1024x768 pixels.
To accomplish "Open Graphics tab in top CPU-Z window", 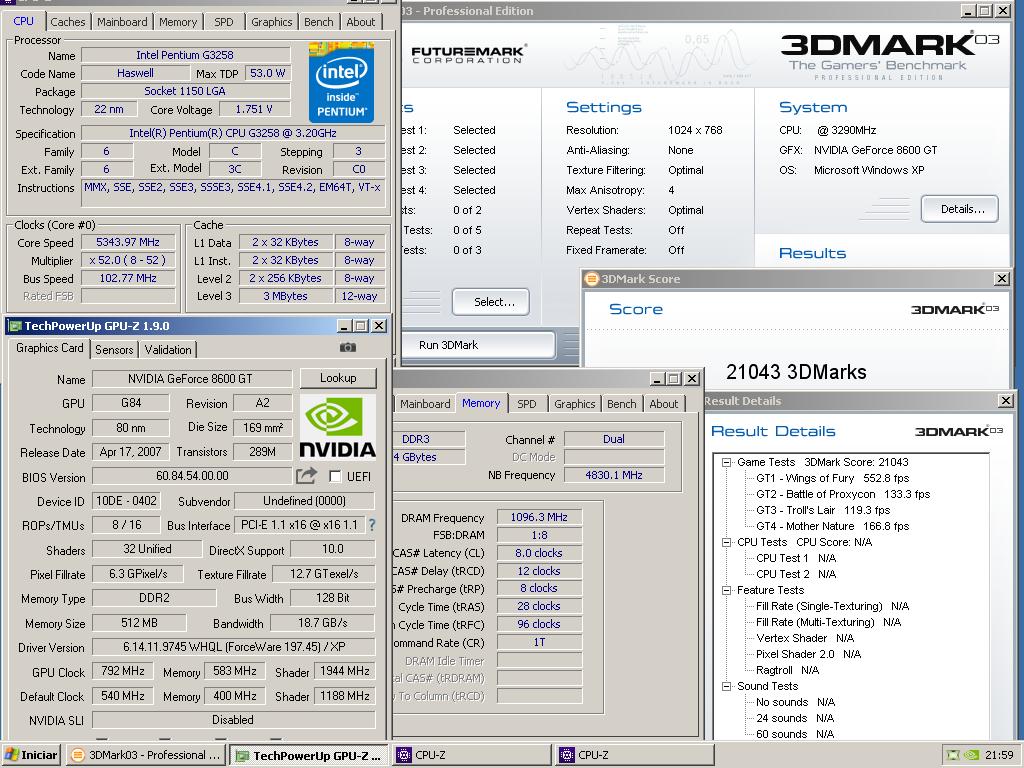I will pos(272,22).
